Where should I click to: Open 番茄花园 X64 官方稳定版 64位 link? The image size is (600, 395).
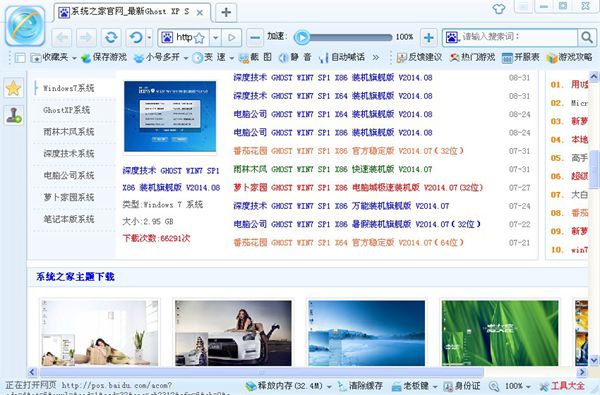349,243
